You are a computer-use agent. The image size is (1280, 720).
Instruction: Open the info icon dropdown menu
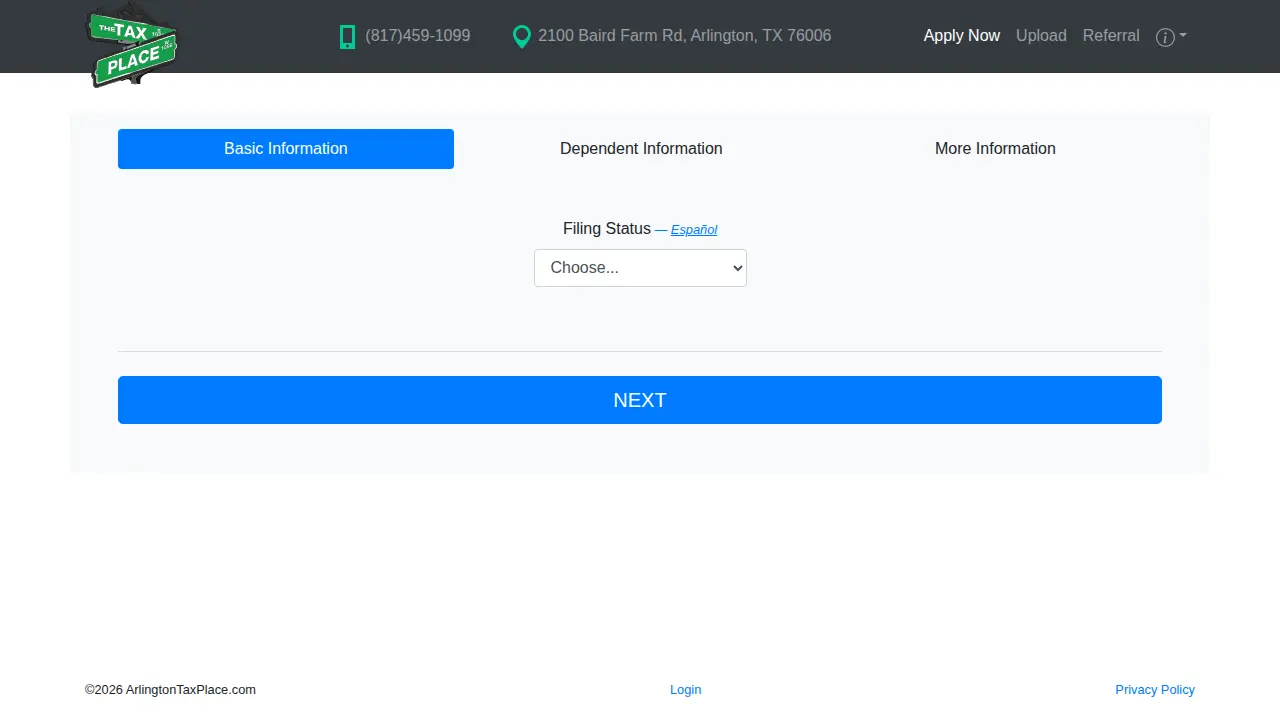1171,37
